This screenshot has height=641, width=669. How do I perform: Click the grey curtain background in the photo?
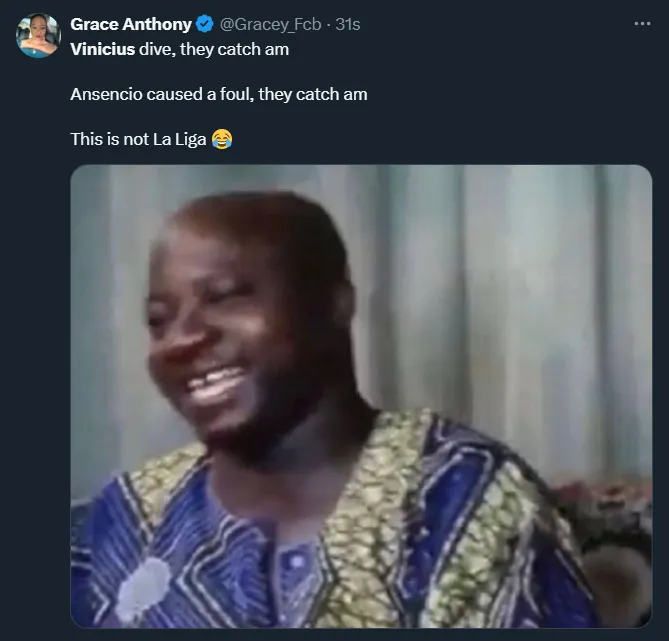[x=500, y=300]
